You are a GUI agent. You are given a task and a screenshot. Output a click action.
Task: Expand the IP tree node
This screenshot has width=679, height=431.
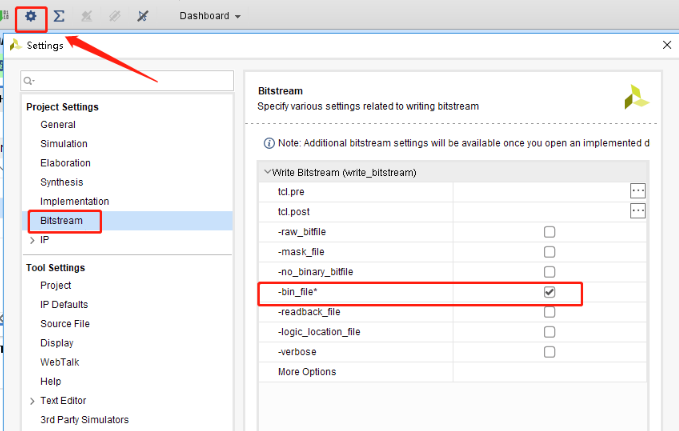coord(32,240)
